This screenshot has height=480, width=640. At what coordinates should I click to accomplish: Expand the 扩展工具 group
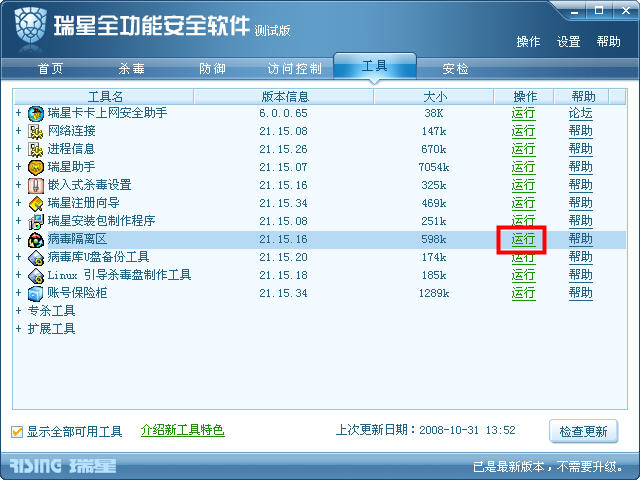[18, 329]
